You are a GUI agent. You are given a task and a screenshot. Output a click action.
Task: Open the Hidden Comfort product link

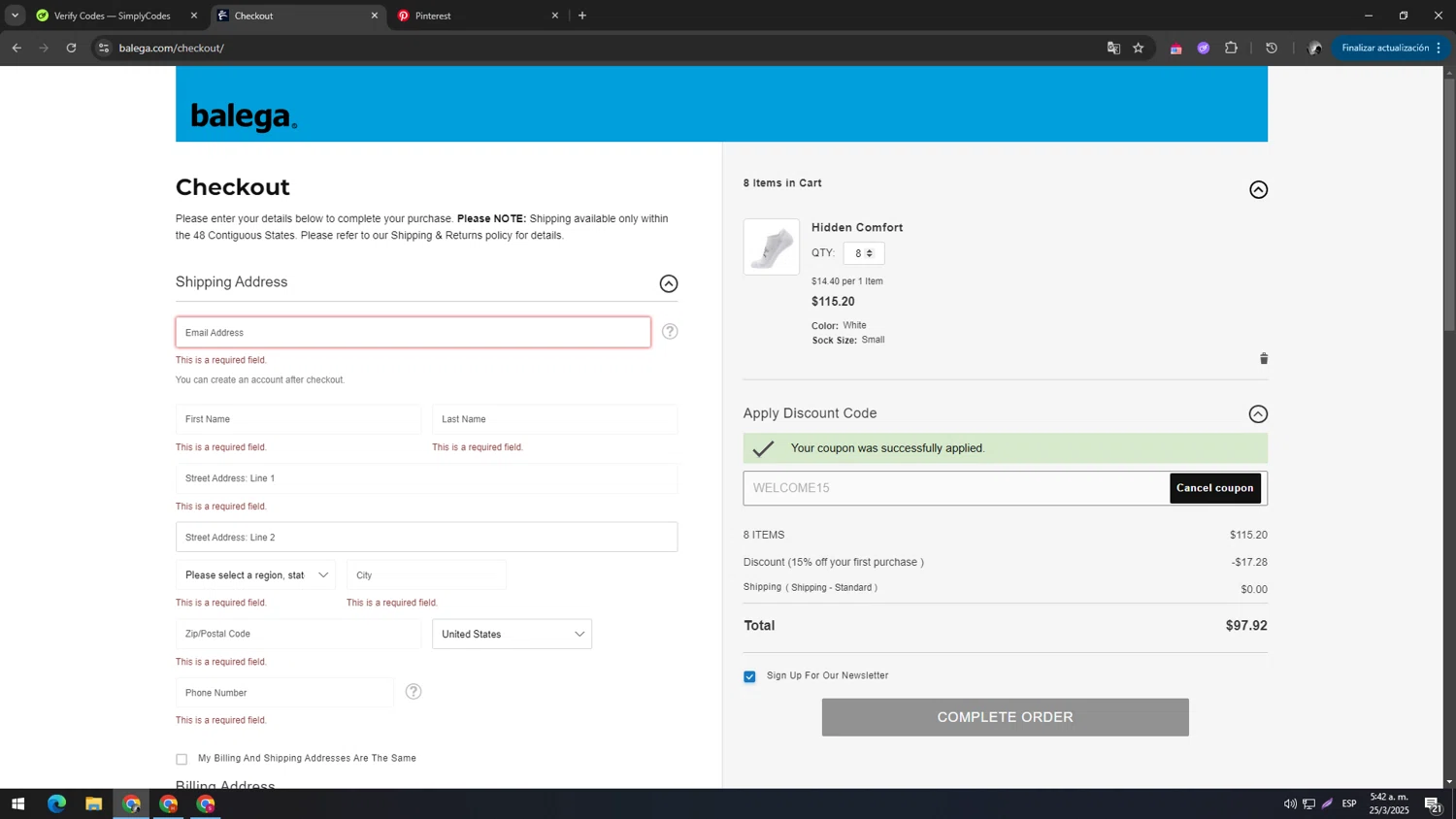(857, 227)
